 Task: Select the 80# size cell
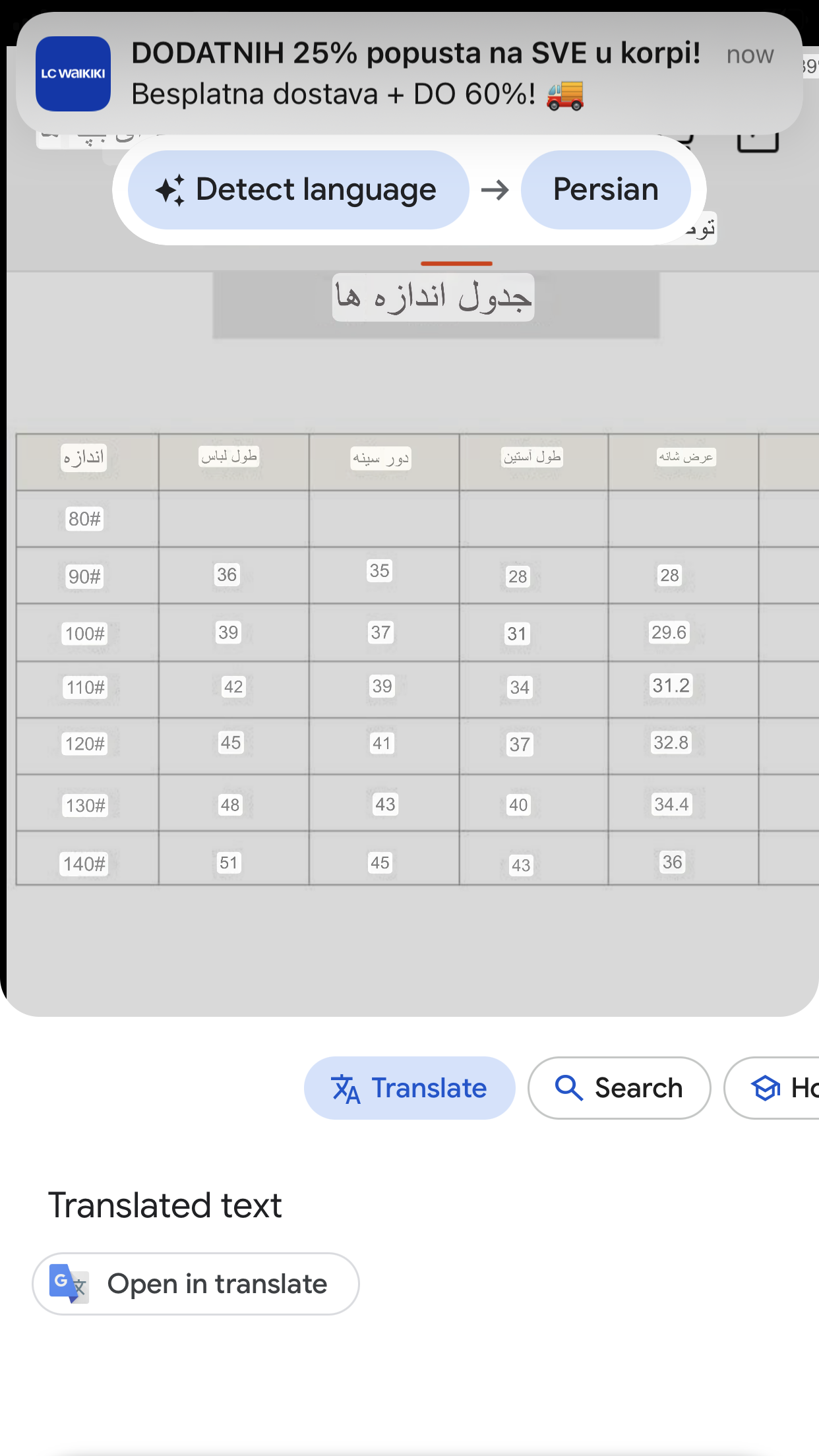tap(84, 519)
